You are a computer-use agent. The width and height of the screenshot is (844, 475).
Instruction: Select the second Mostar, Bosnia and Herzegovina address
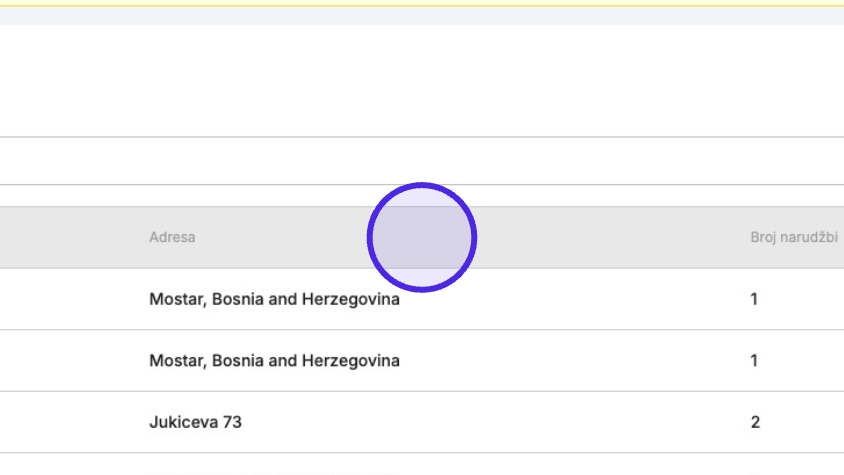tap(274, 360)
